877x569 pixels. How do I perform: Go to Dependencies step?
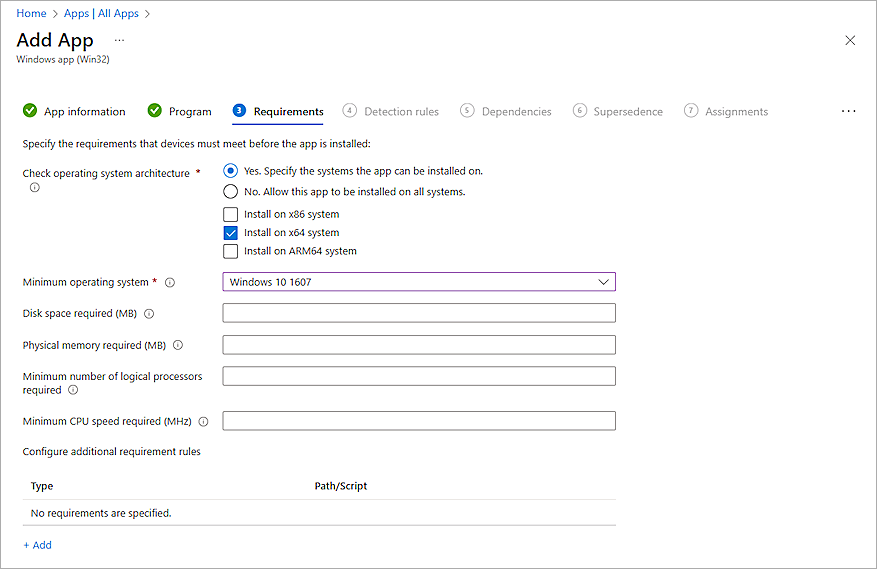[506, 111]
